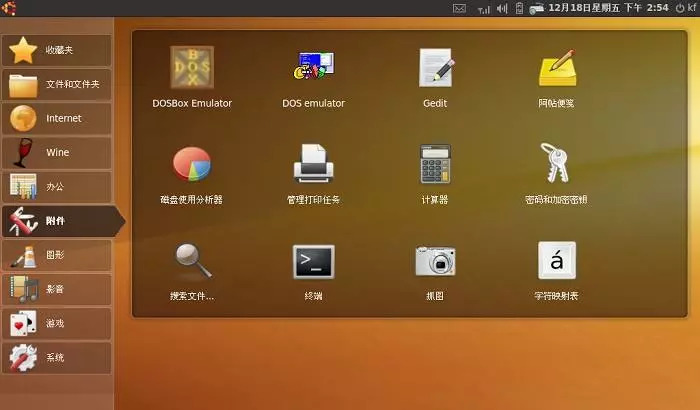This screenshot has height=410, width=700.
Task: Click the 'DOSBox Emulator' label text
Action: coord(192,103)
